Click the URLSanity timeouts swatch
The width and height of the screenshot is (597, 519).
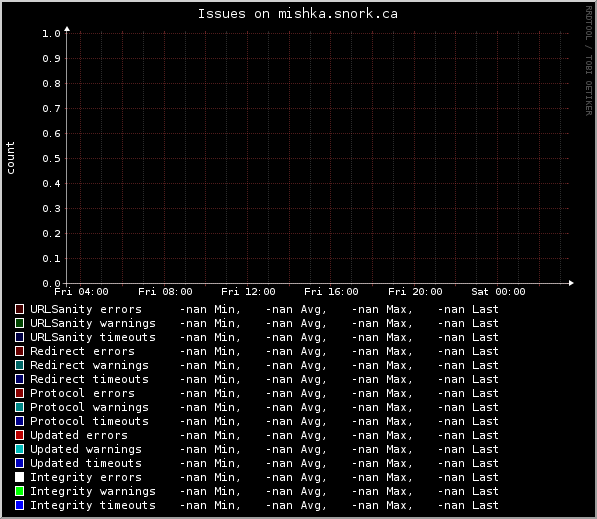click(x=19, y=337)
